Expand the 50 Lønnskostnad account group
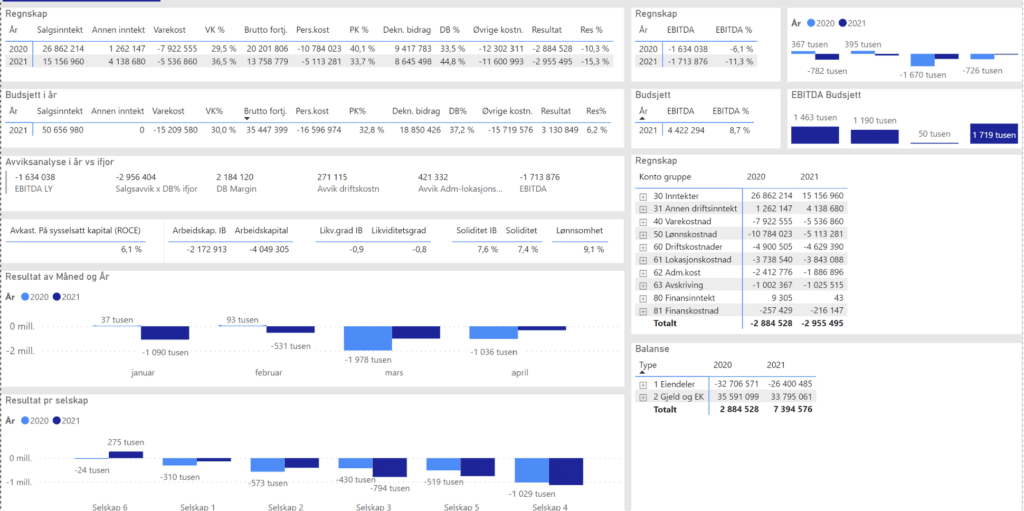1024x511 pixels. 644,234
